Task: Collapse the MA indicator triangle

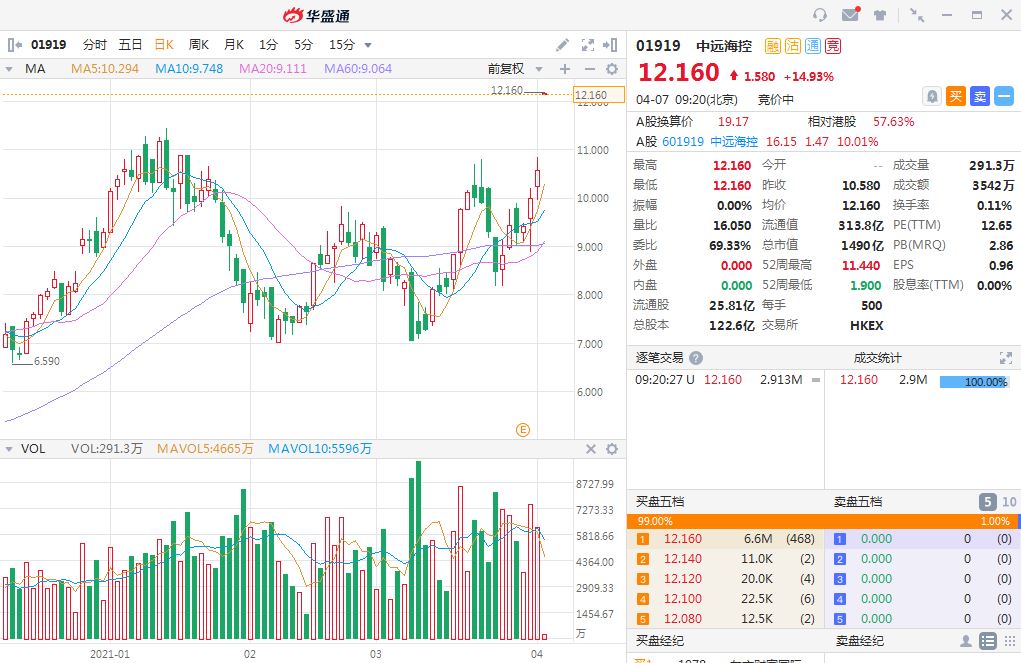Action: point(9,69)
